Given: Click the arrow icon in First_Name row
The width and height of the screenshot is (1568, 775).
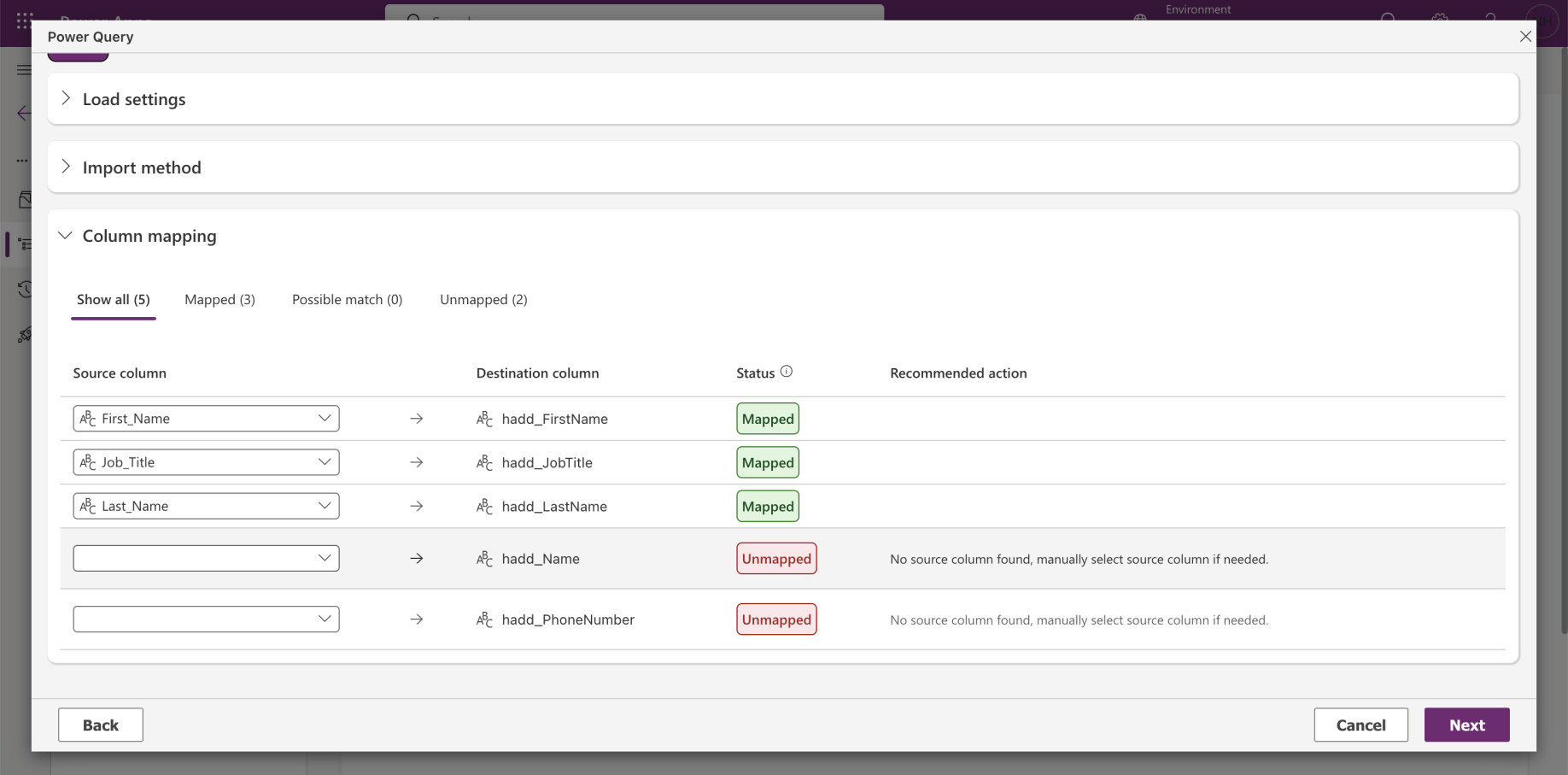Looking at the screenshot, I should point(417,419).
